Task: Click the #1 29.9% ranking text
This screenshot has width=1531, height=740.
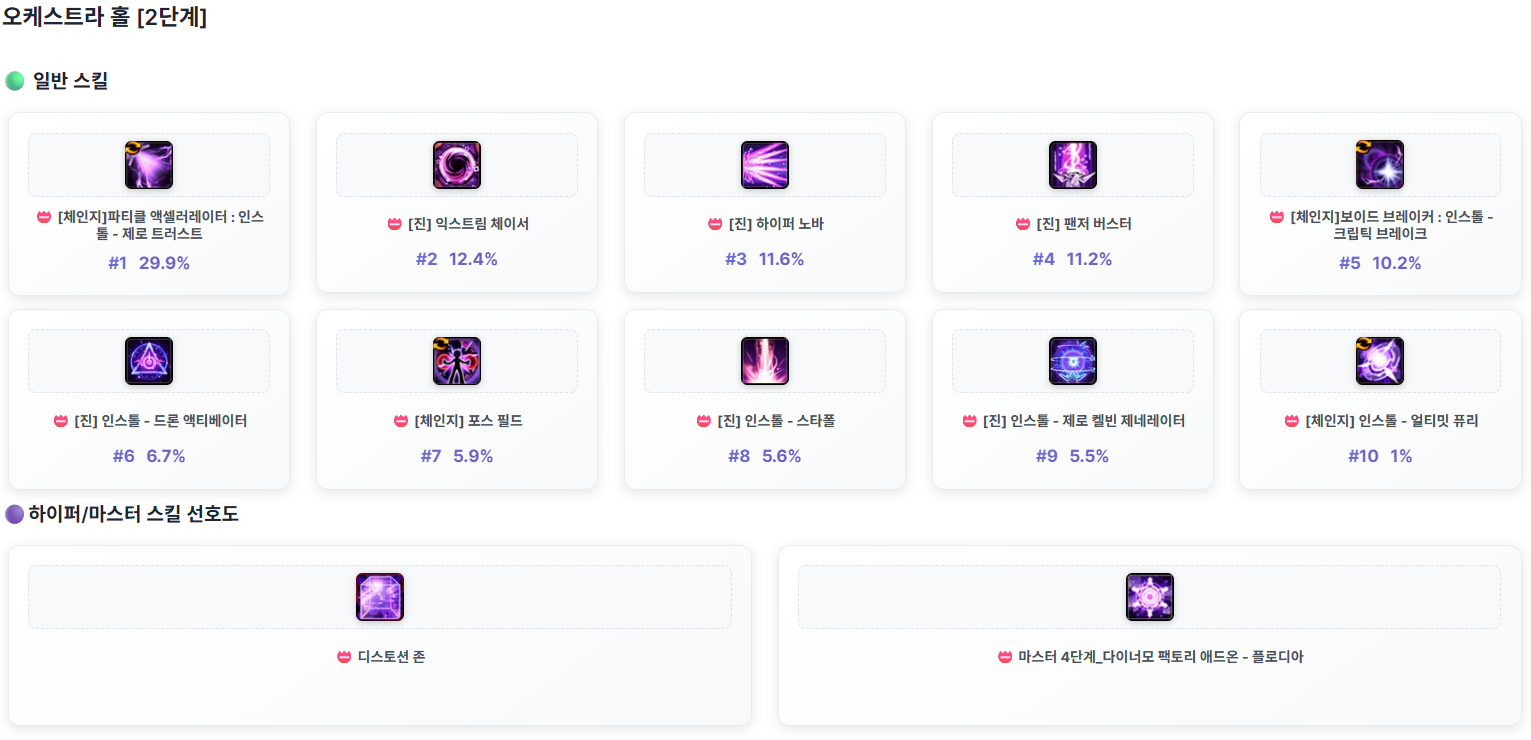Action: click(149, 263)
